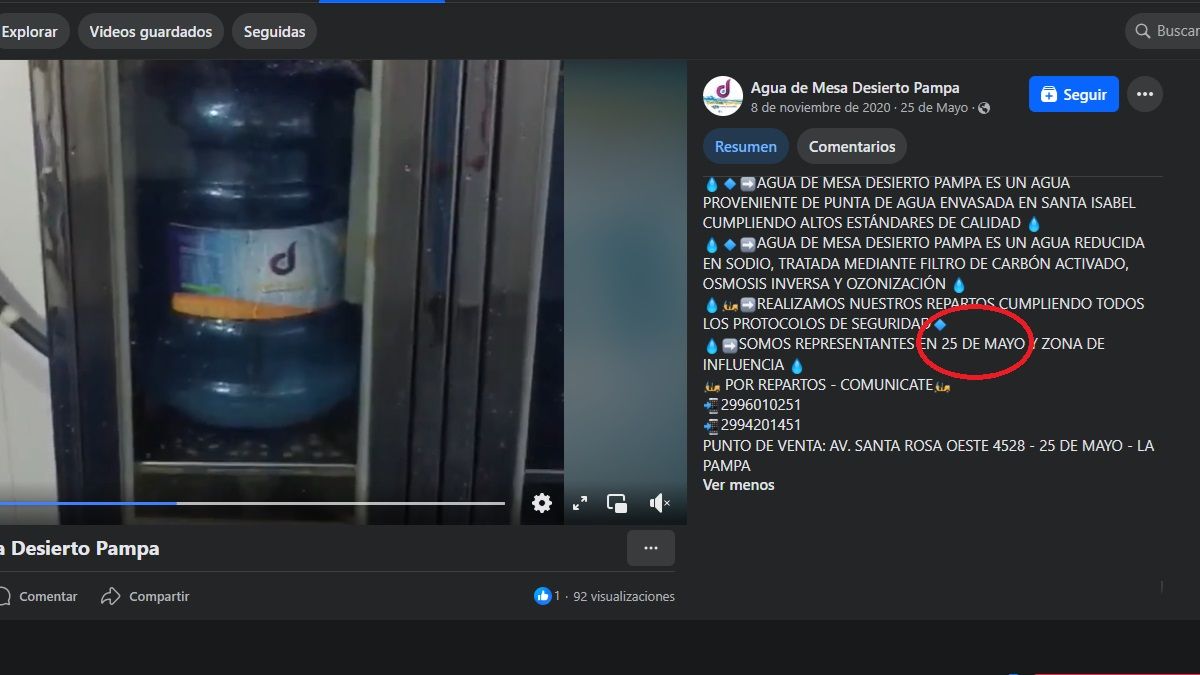Mute the video audio
The height and width of the screenshot is (675, 1200).
point(660,503)
